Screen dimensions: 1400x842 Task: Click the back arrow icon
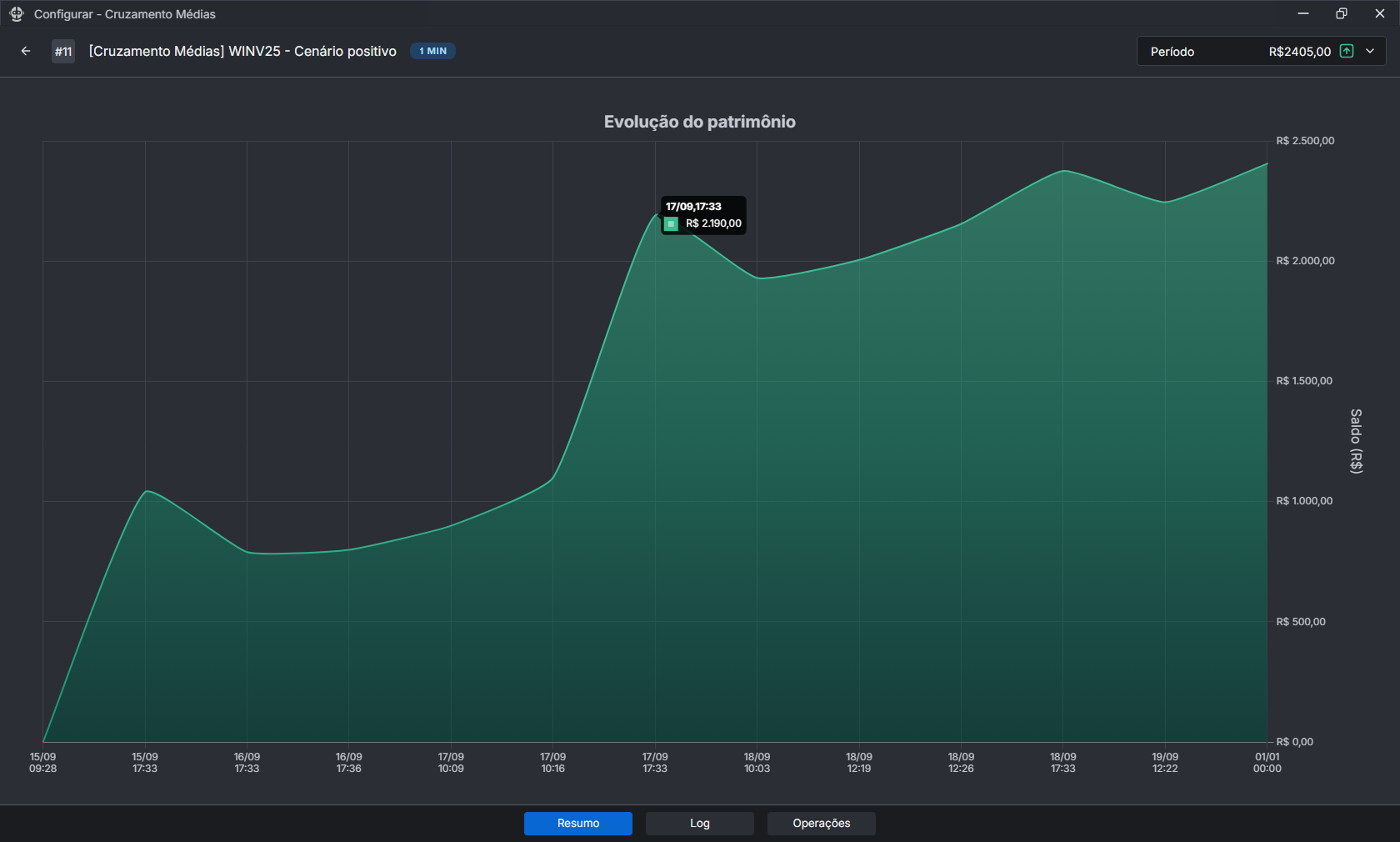[26, 51]
